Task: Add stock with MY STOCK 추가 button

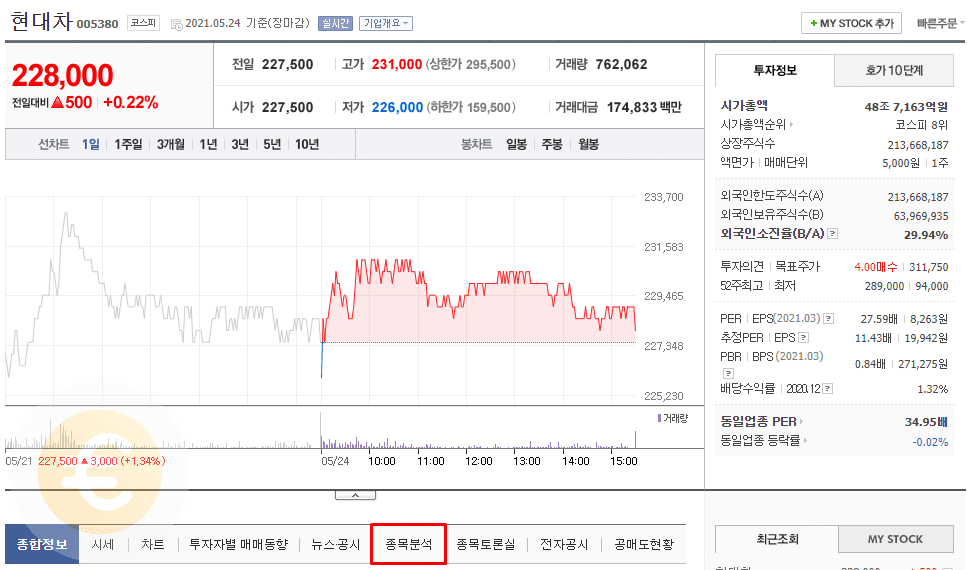Action: point(852,23)
